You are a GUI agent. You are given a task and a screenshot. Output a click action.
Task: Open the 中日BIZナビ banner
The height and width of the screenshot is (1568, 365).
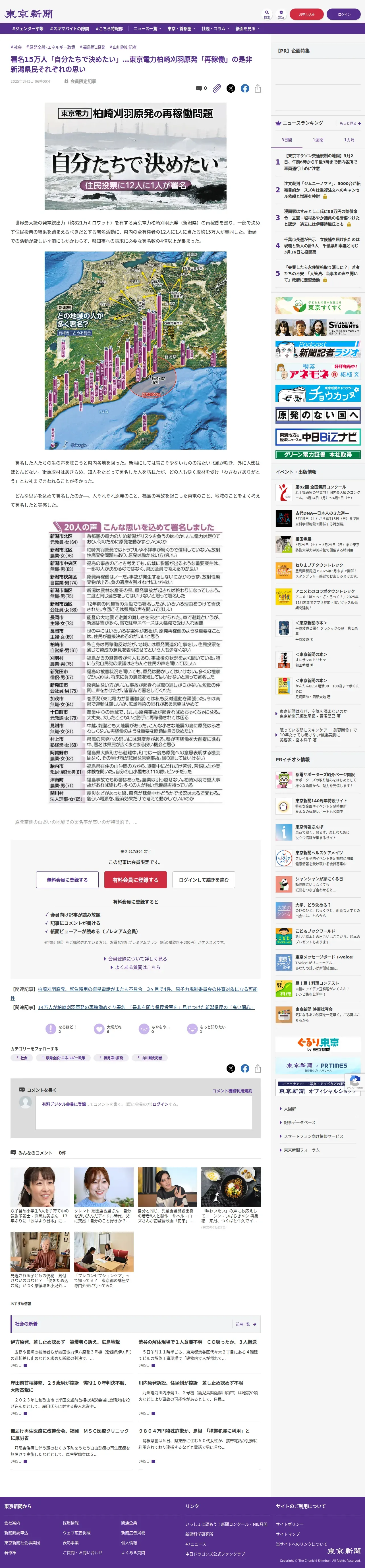click(x=318, y=437)
